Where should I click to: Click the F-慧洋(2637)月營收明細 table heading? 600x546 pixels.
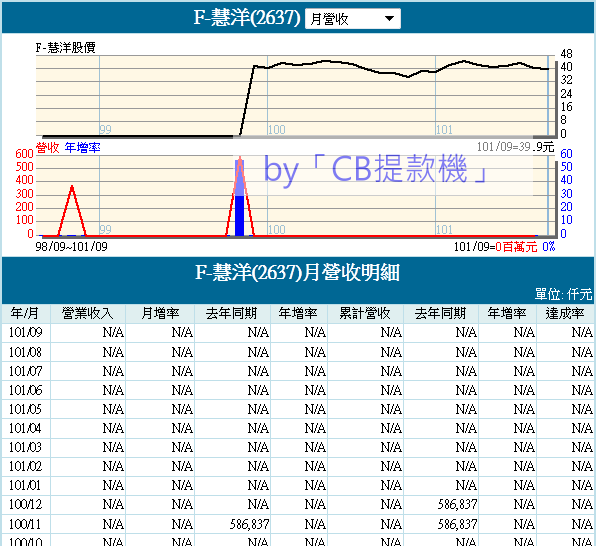(x=297, y=272)
